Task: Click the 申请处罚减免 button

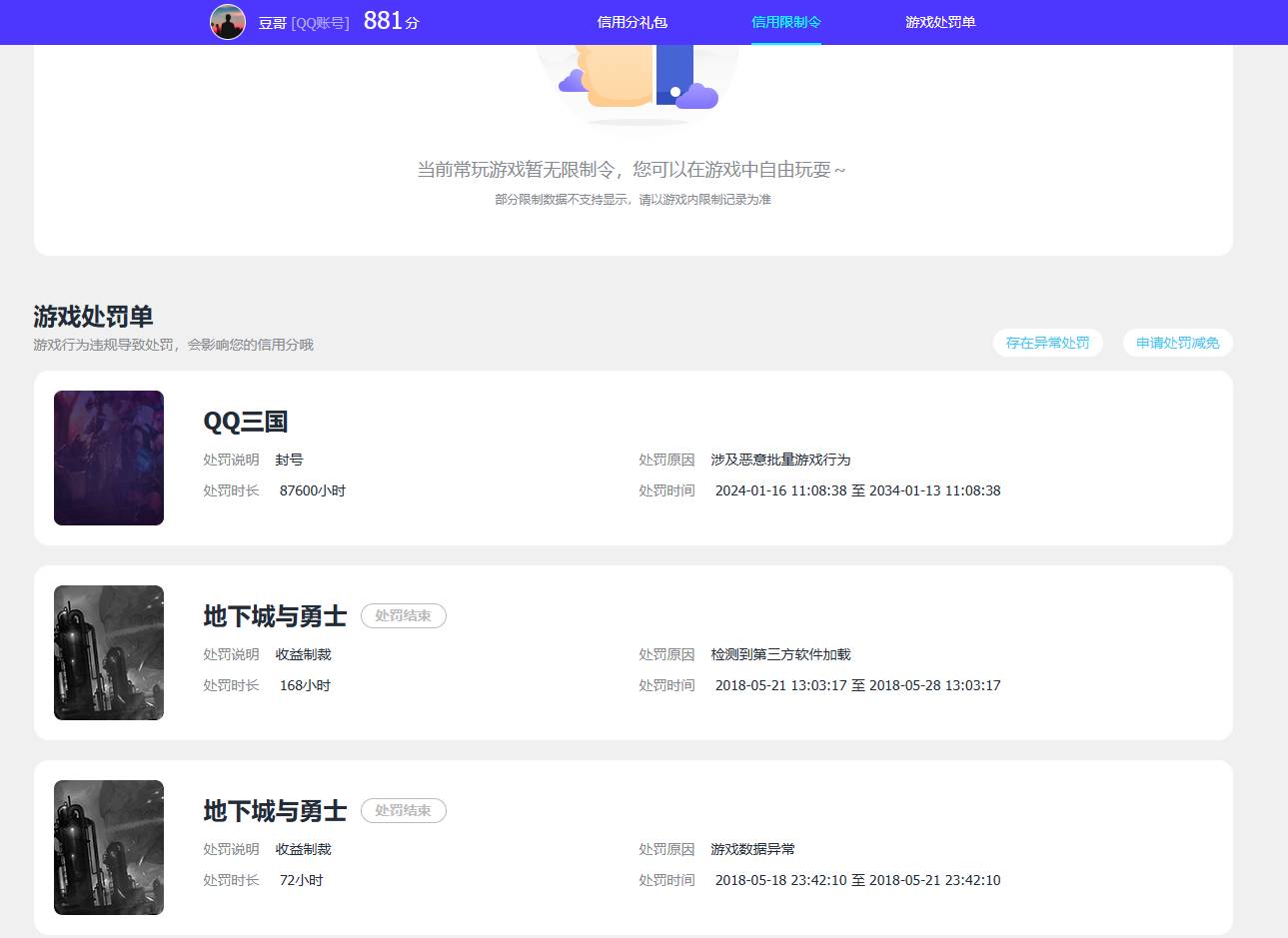Action: [1177, 342]
